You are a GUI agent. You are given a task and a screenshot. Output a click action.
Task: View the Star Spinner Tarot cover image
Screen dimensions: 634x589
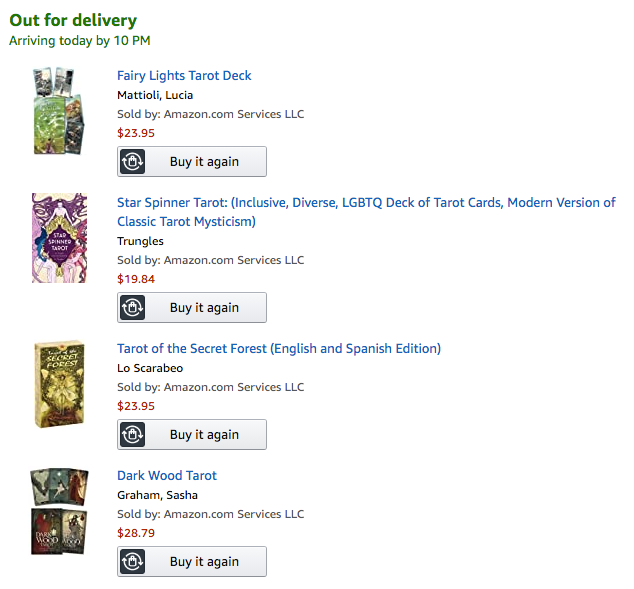pos(59,238)
